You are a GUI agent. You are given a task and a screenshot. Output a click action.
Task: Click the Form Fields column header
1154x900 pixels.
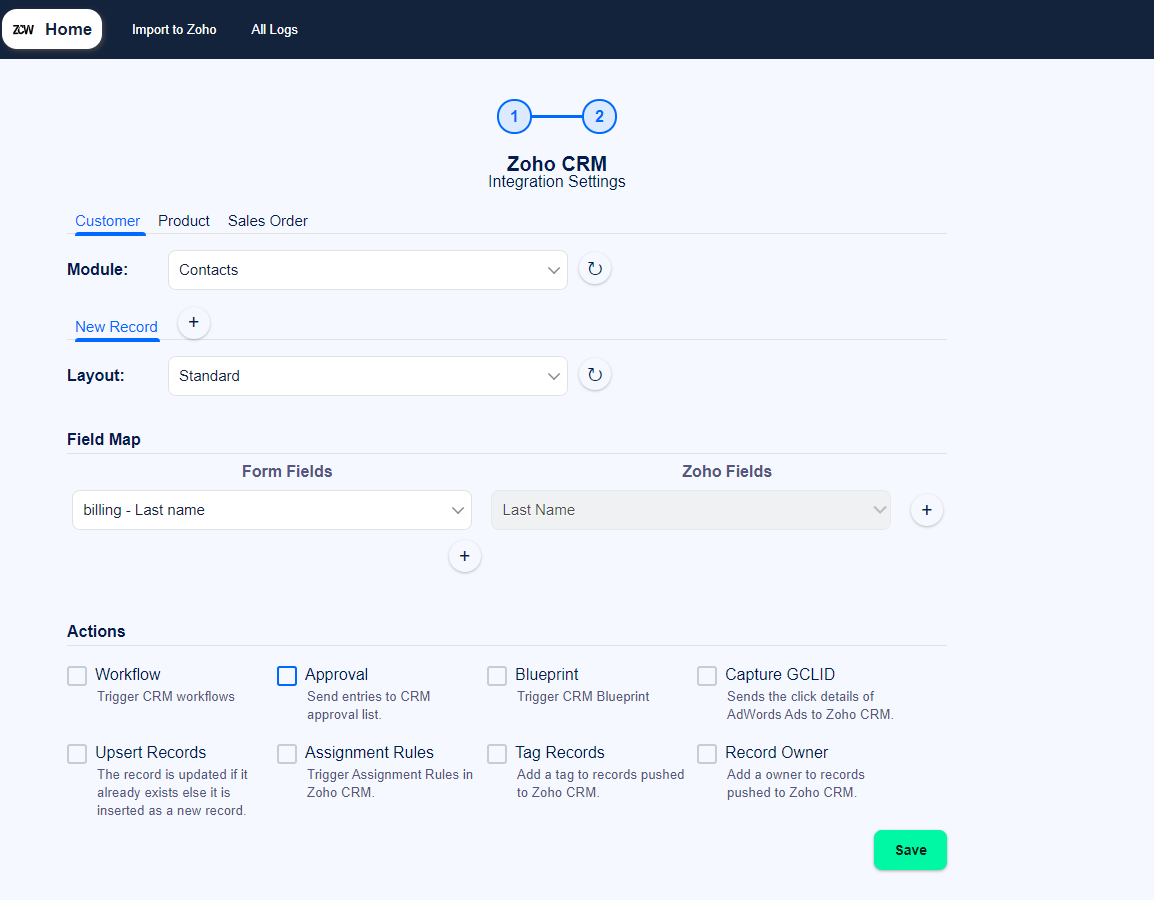pyautogui.click(x=287, y=472)
